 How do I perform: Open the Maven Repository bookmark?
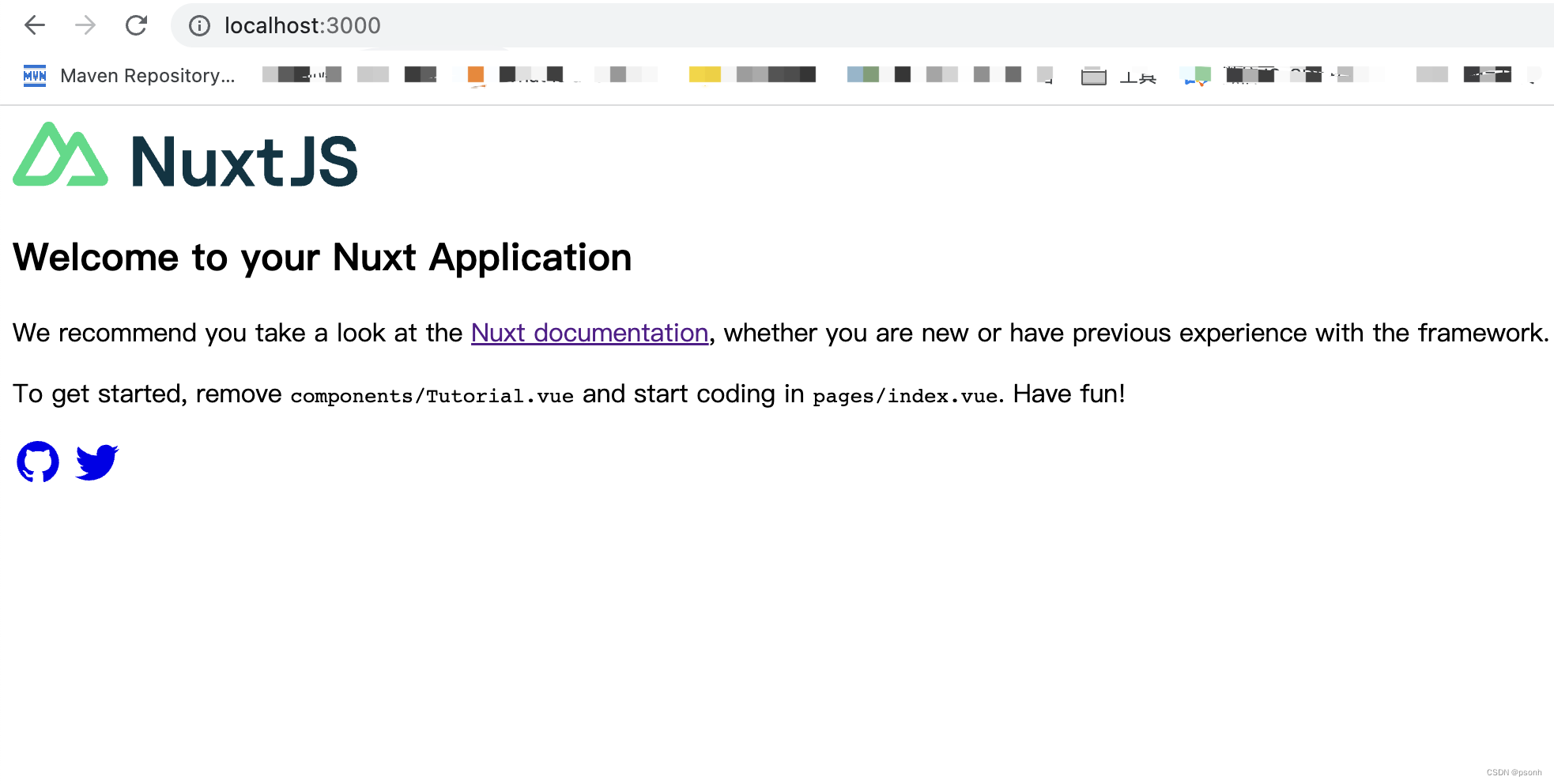(x=130, y=76)
